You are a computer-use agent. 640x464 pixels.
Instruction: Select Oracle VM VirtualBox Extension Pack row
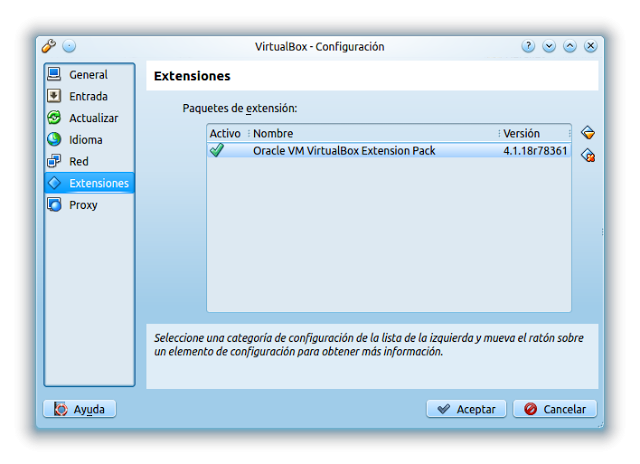[344, 151]
